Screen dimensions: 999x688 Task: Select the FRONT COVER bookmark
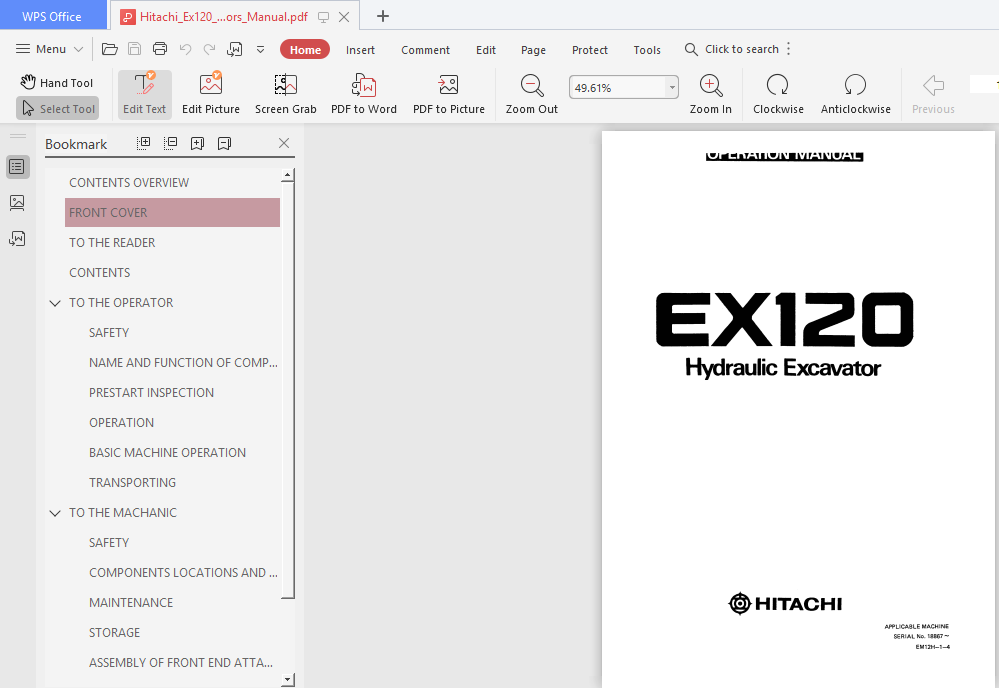click(x=172, y=212)
